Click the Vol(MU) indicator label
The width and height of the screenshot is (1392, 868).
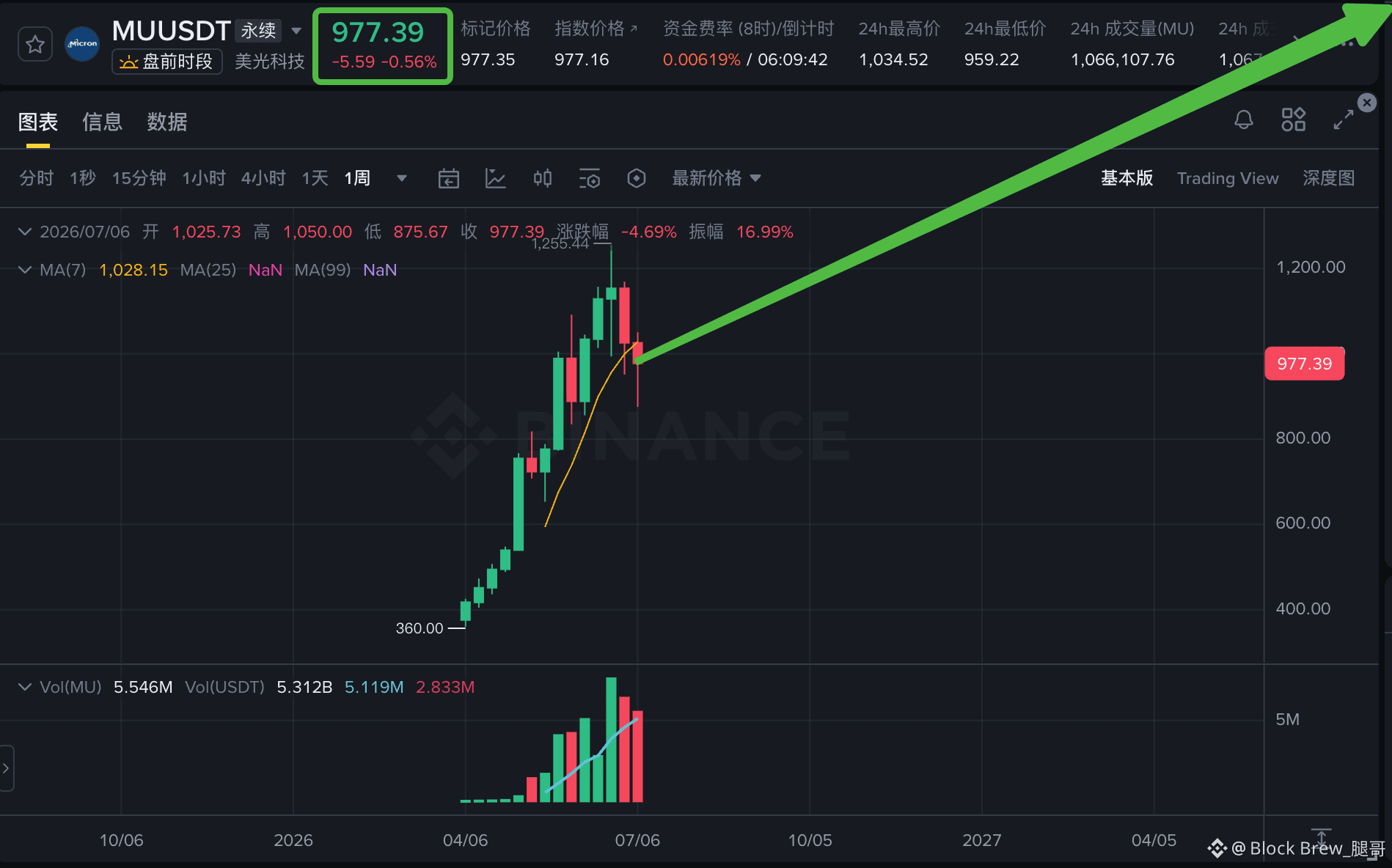[70, 687]
